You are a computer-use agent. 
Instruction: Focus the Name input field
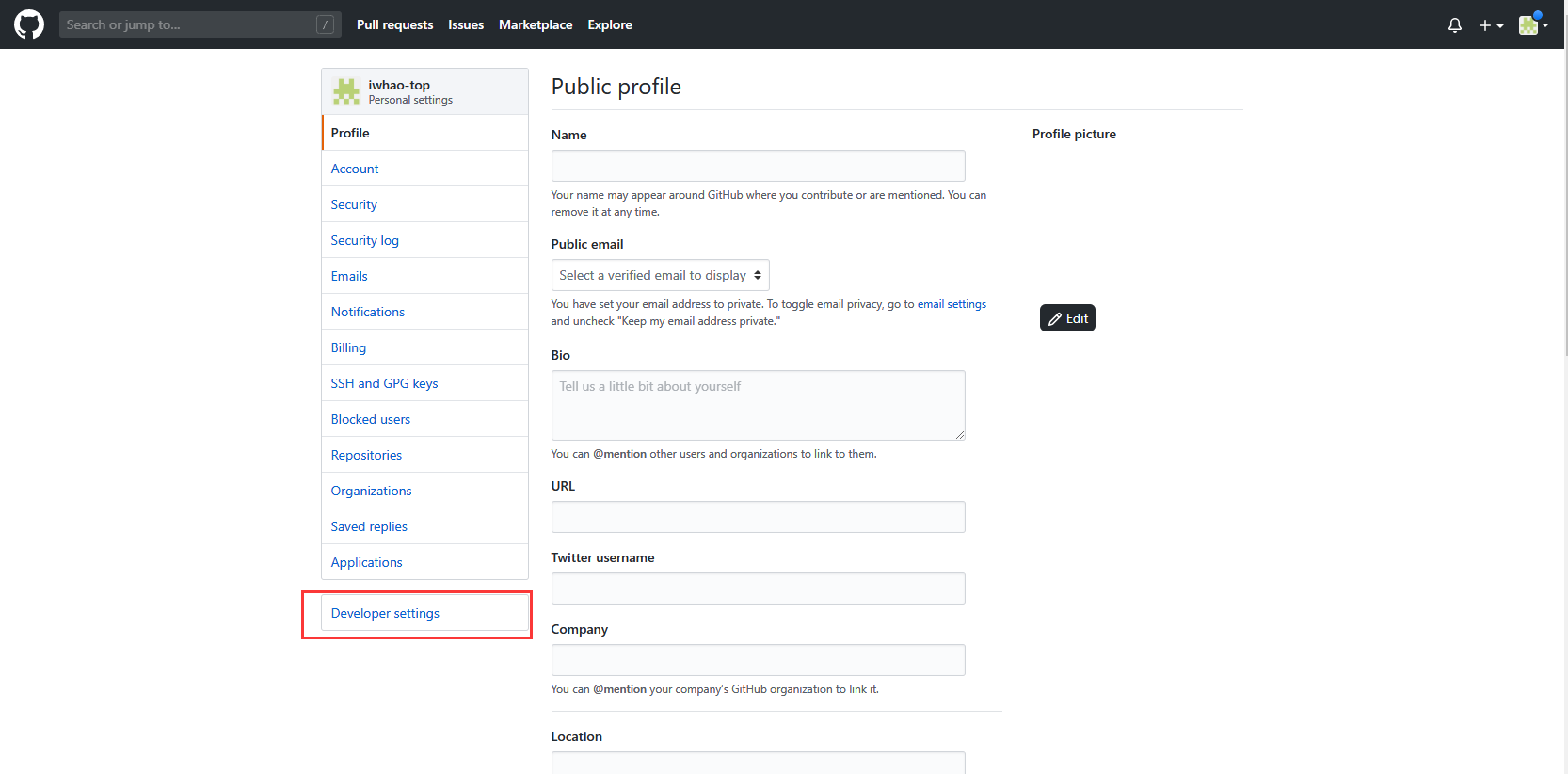point(758,166)
